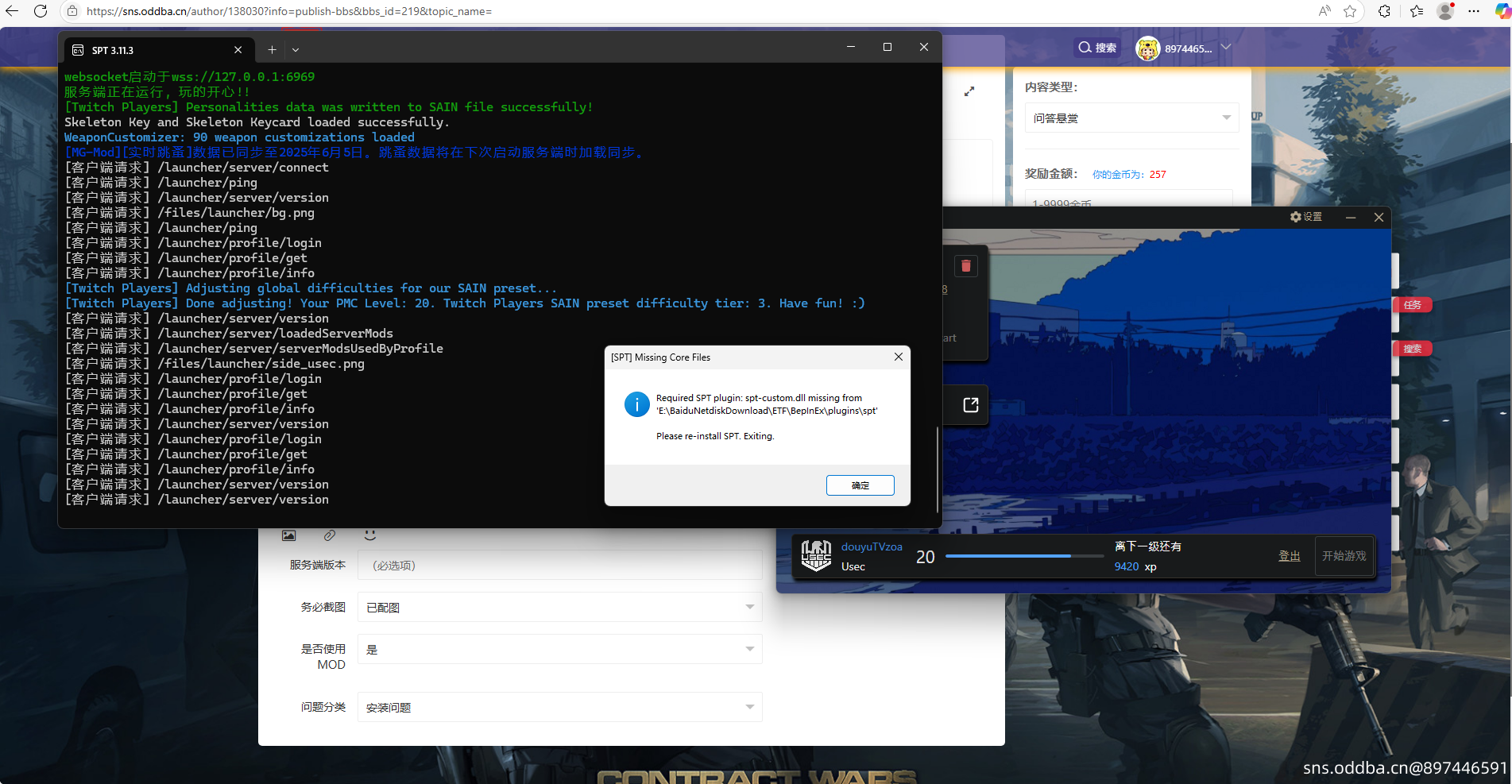1512x784 pixels.
Task: Expand terminal tab dropdown chevron
Action: click(x=296, y=49)
